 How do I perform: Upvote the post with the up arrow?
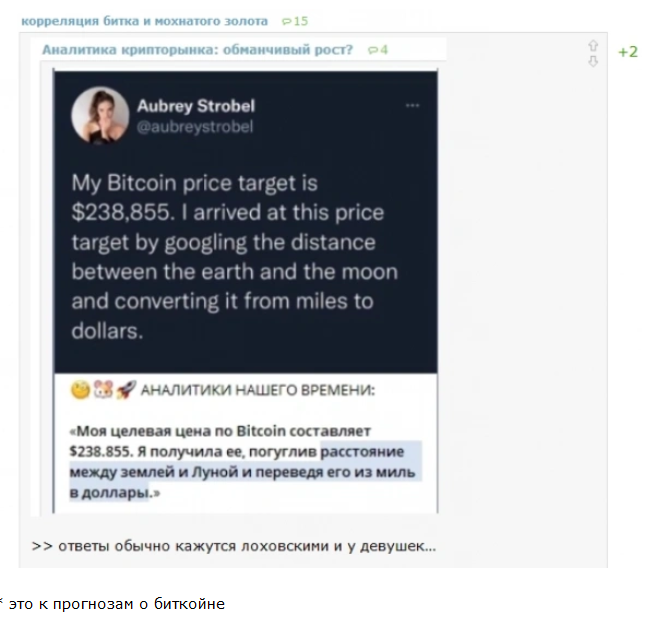coord(593,45)
